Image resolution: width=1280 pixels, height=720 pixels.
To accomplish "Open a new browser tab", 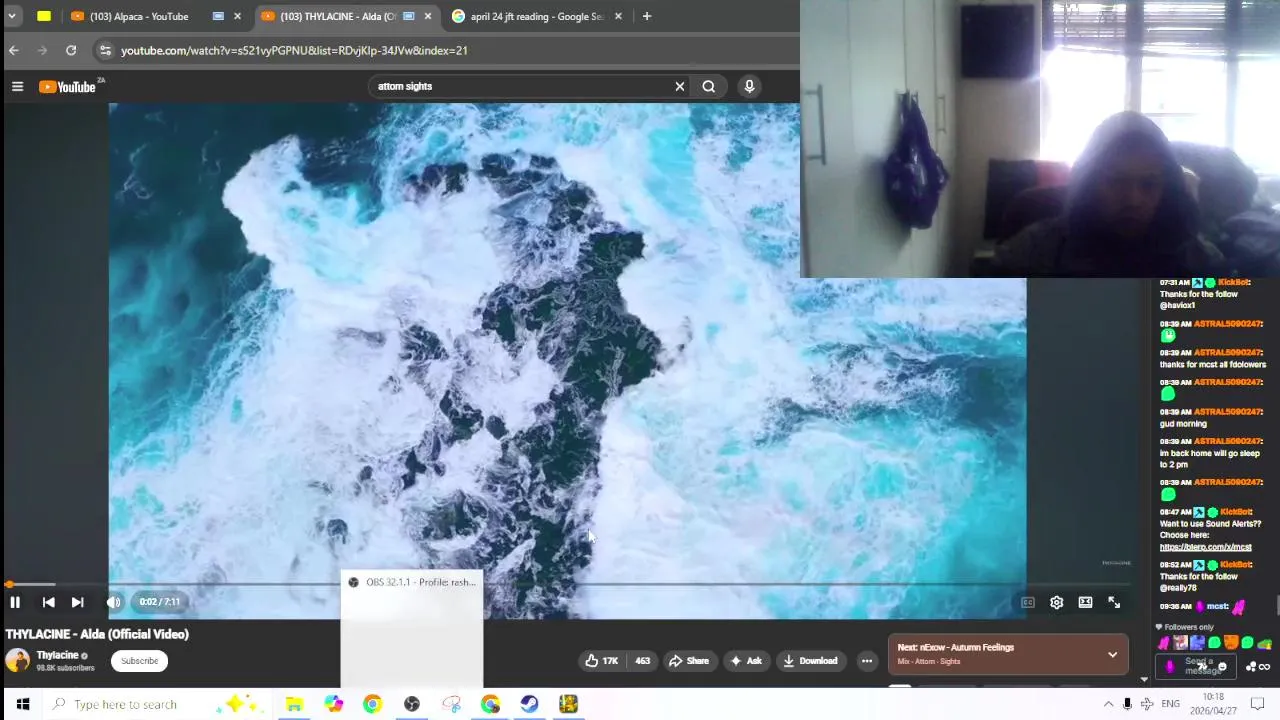I will point(647,16).
